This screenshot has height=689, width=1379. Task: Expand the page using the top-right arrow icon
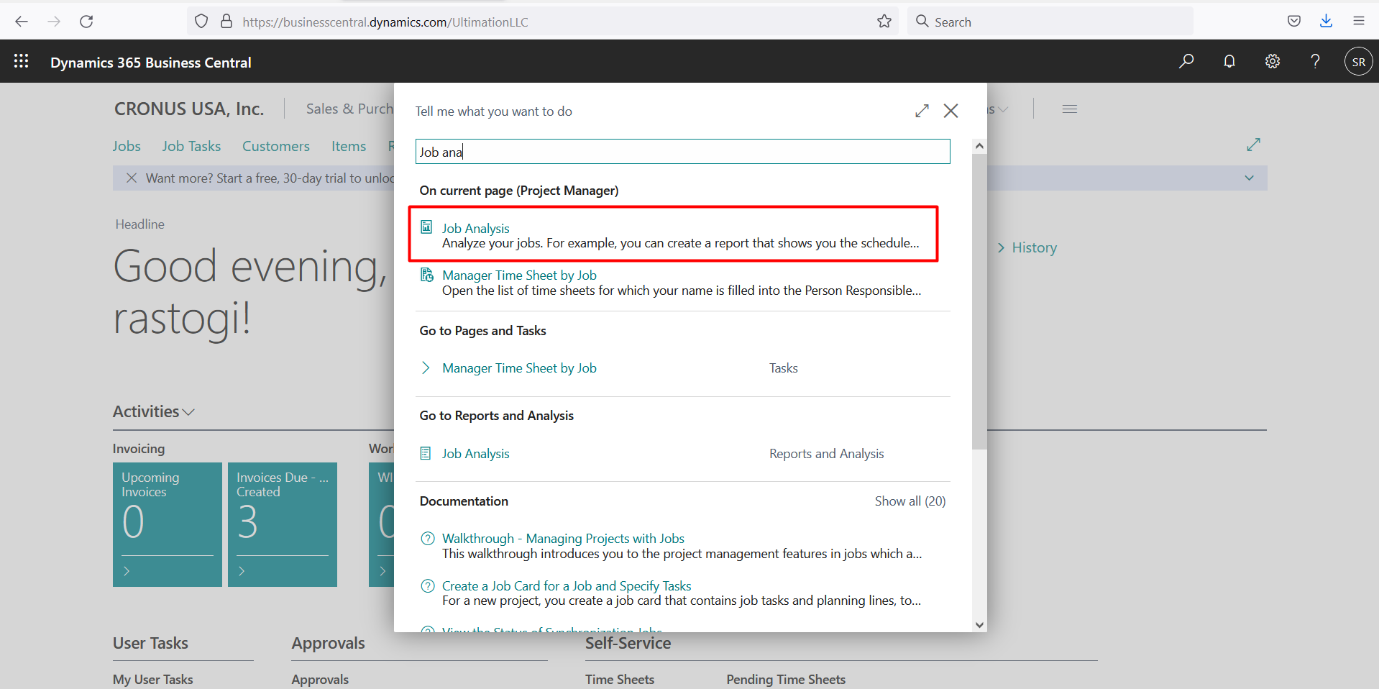pos(1253,144)
